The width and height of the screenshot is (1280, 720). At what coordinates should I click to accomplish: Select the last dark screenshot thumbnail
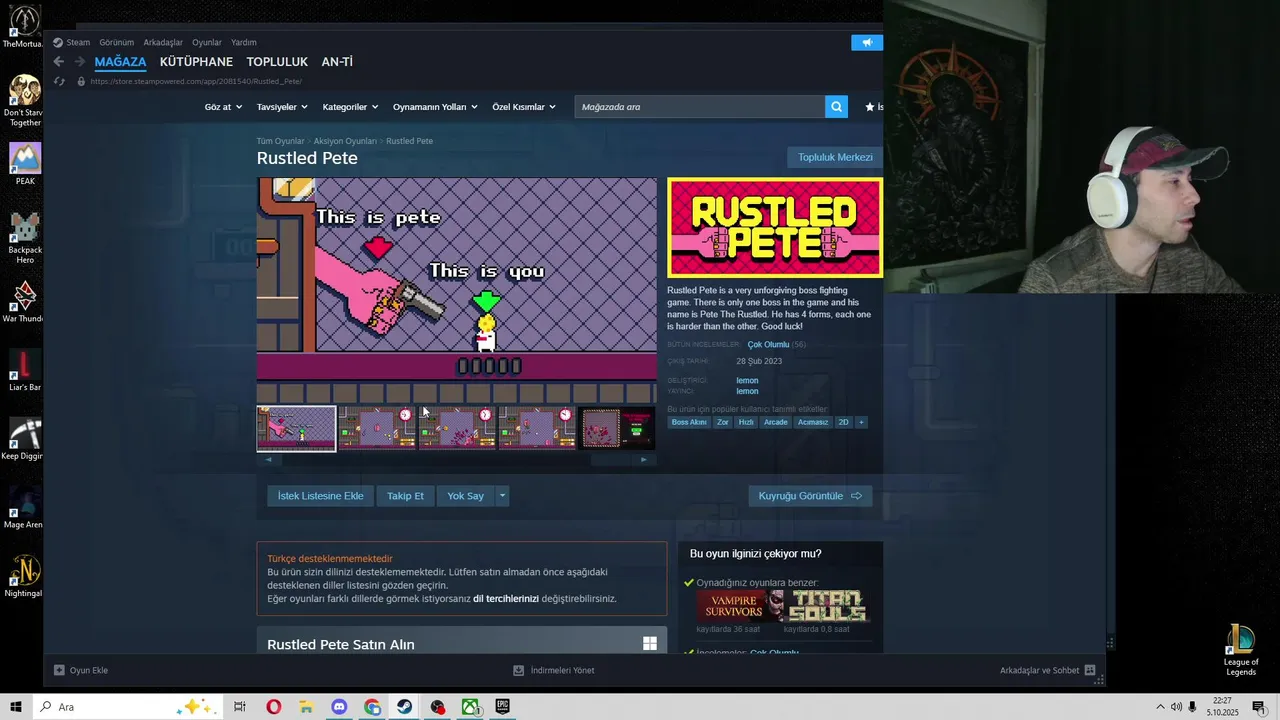(617, 428)
